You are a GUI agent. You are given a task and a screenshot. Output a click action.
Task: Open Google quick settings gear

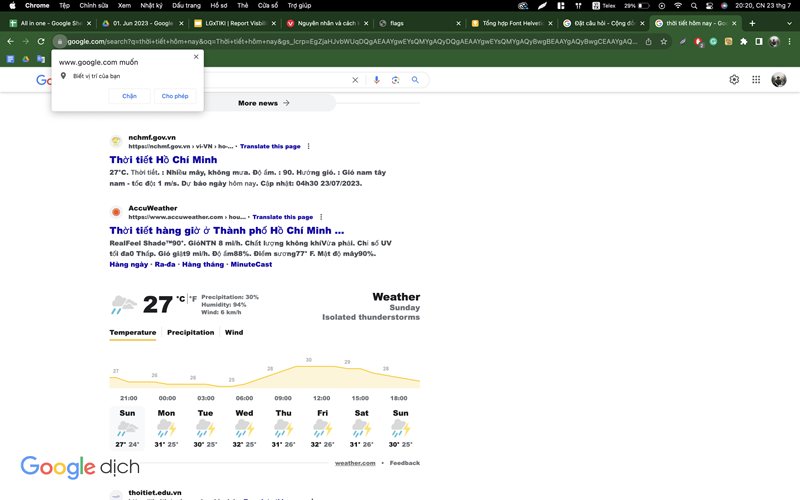click(x=734, y=80)
